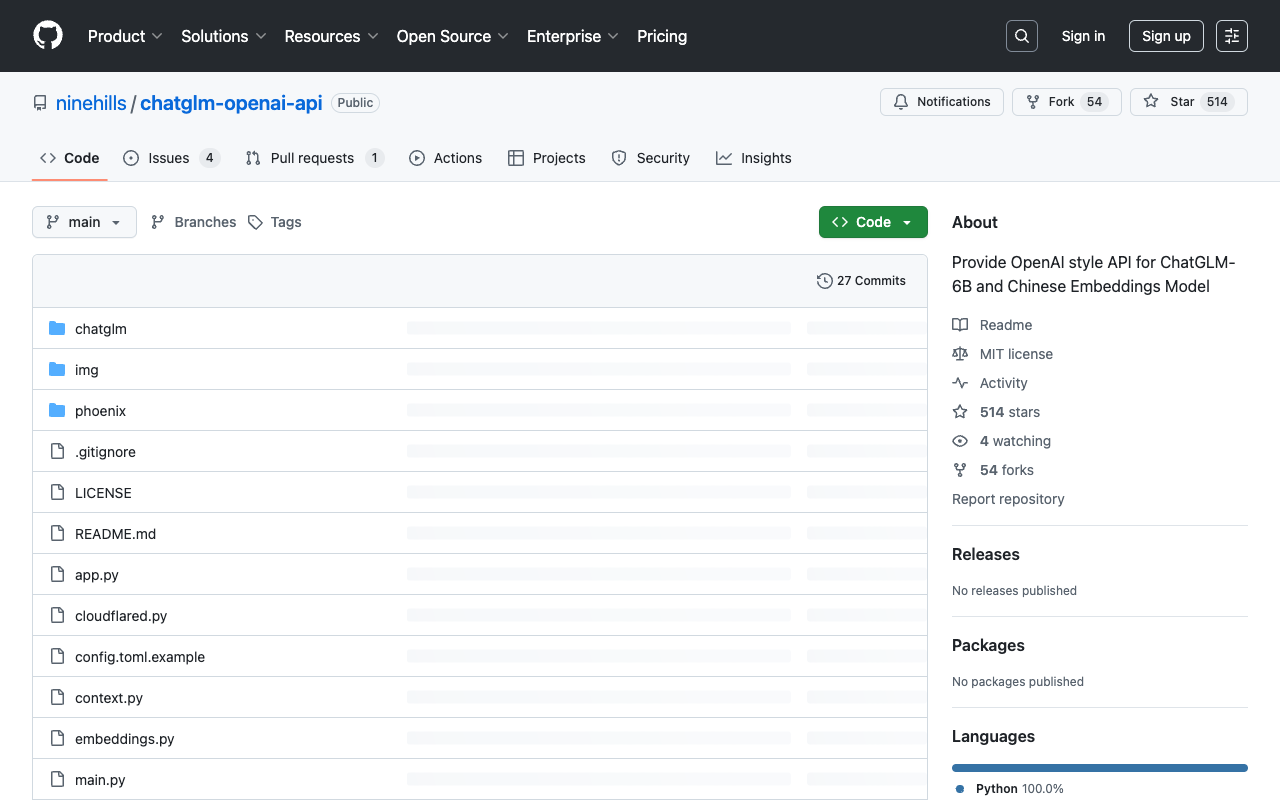1280x800 pixels.
Task: Open the Releases heading link
Action: 986,554
